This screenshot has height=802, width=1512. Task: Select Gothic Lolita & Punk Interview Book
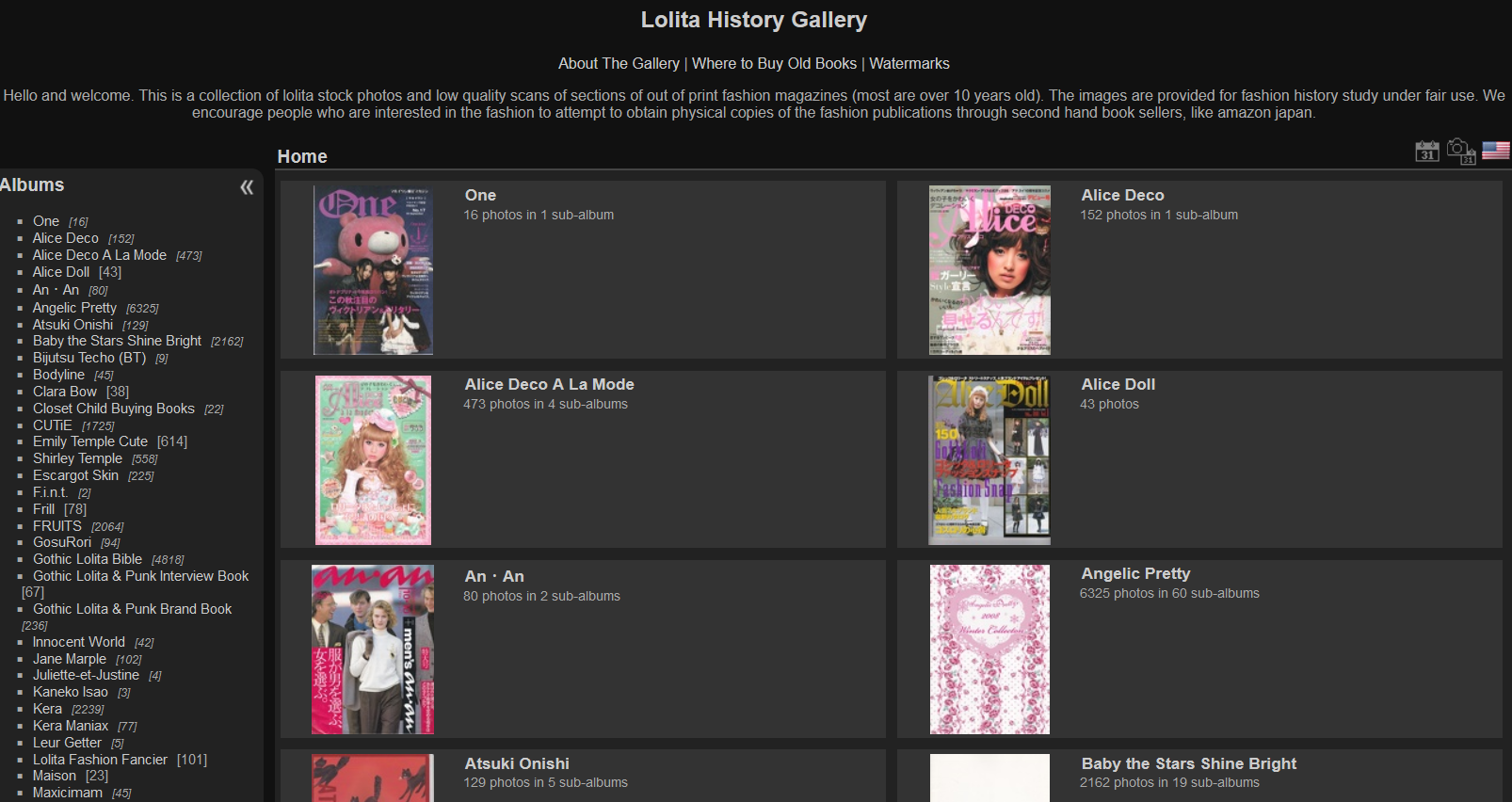(141, 576)
